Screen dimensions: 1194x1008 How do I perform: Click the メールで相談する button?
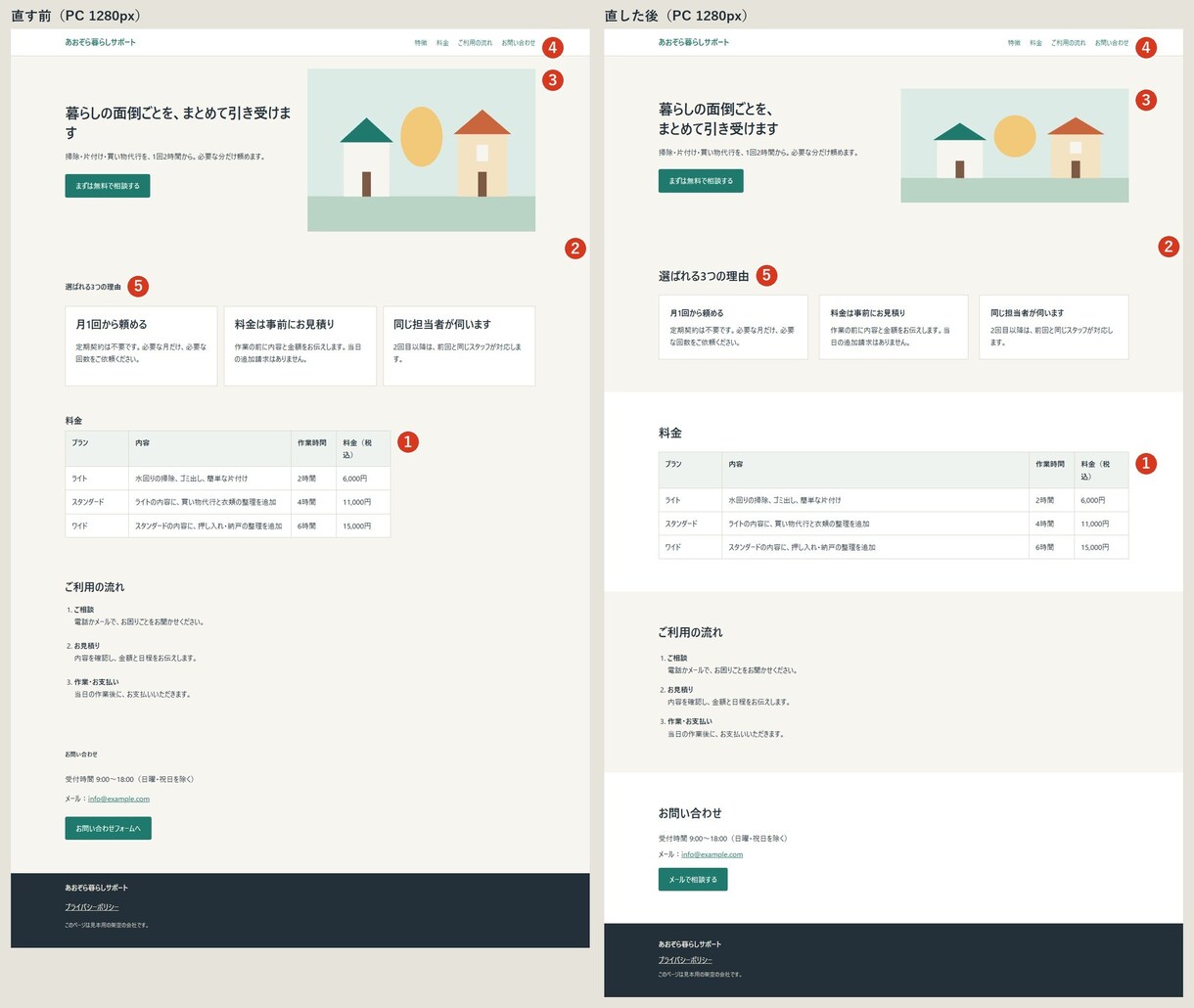693,879
